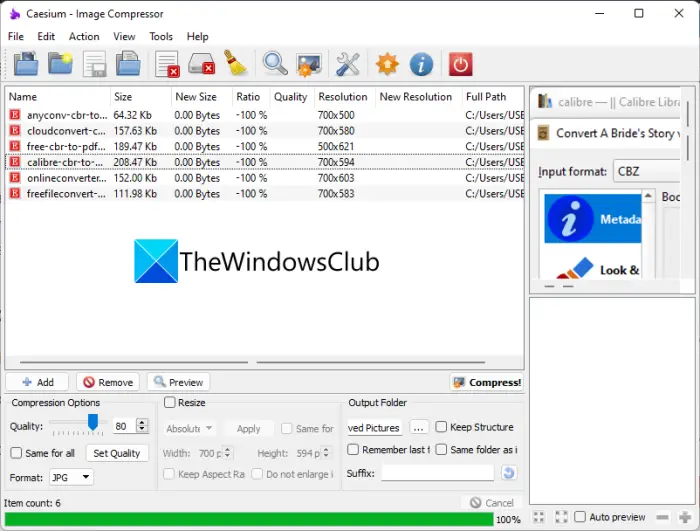Open the Action menu
The width and height of the screenshot is (700, 531).
point(84,37)
